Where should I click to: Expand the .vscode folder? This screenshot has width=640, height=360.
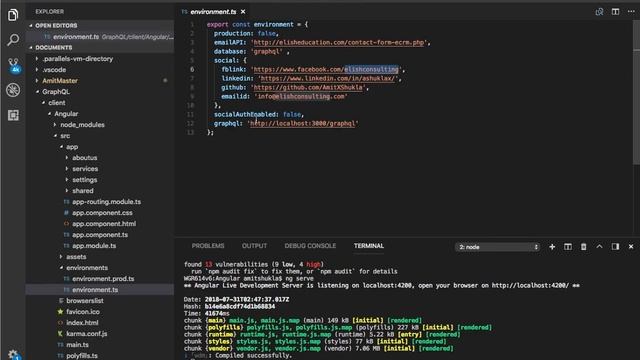pos(54,70)
